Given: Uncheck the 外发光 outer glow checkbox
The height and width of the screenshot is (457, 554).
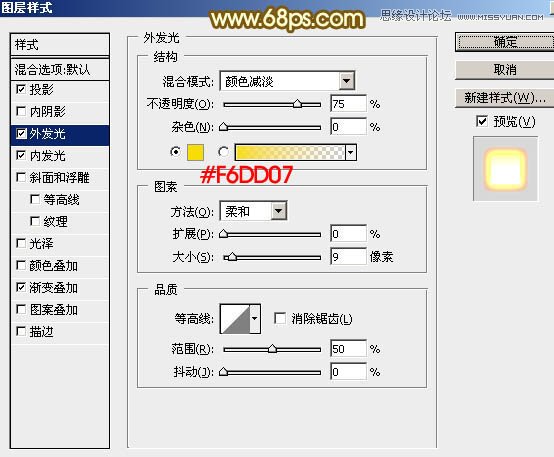Looking at the screenshot, I should coord(21,134).
